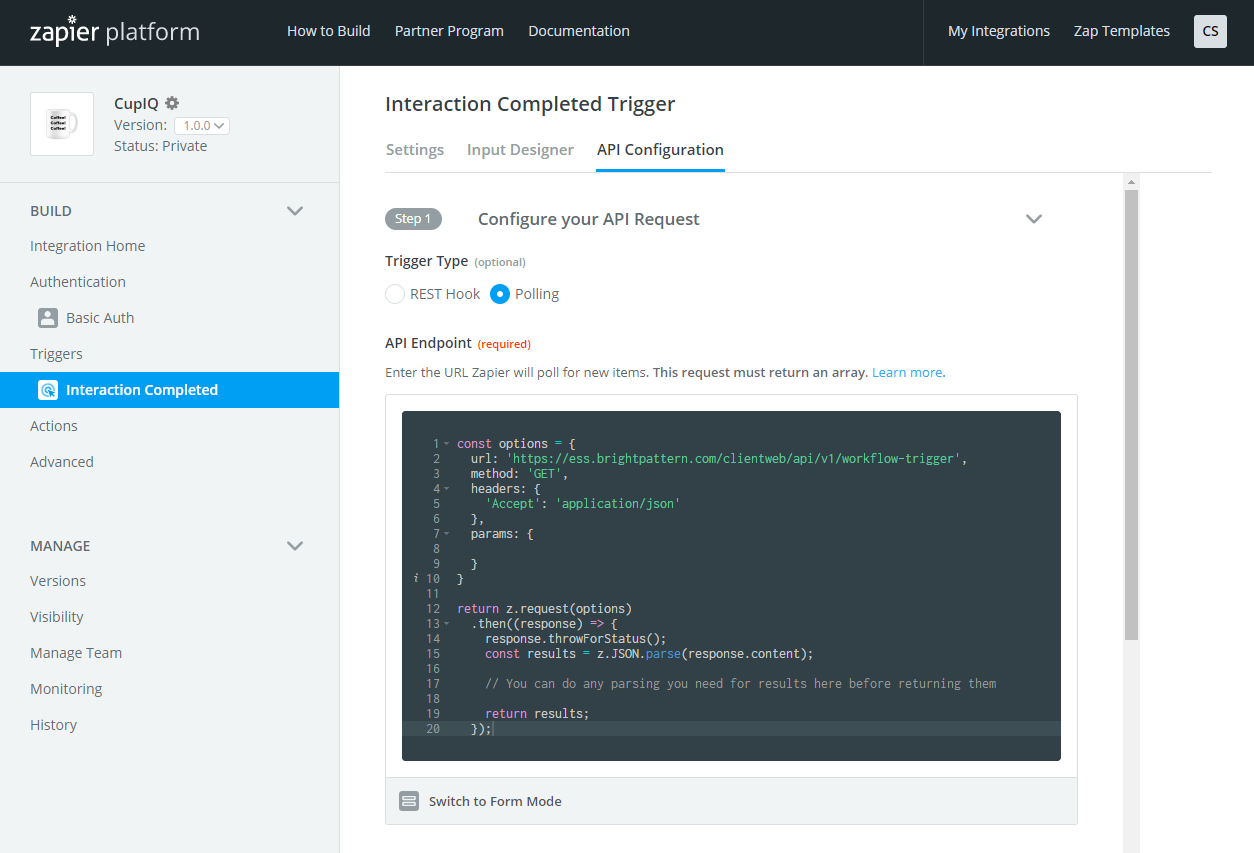
Task: Open Partner Program page
Action: tap(449, 31)
